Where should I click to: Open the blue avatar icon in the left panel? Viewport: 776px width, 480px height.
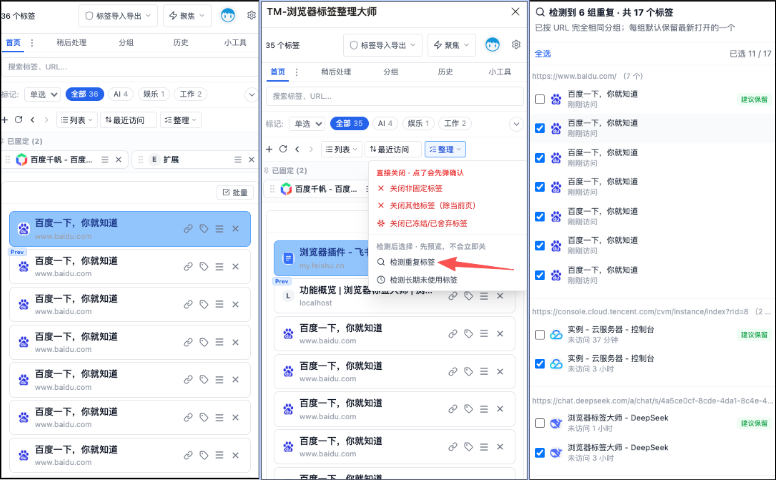point(228,15)
